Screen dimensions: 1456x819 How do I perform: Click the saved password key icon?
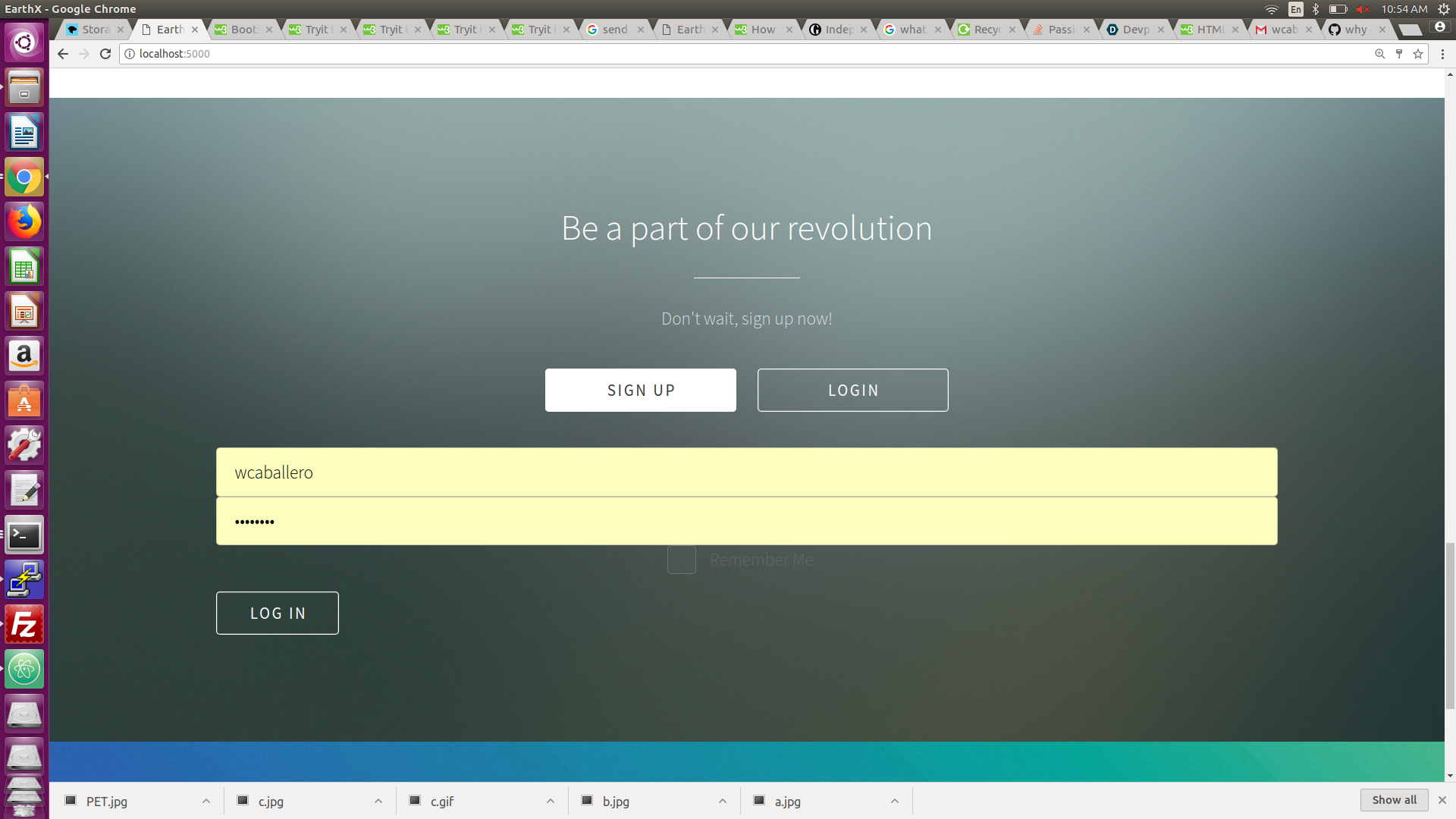1399,54
